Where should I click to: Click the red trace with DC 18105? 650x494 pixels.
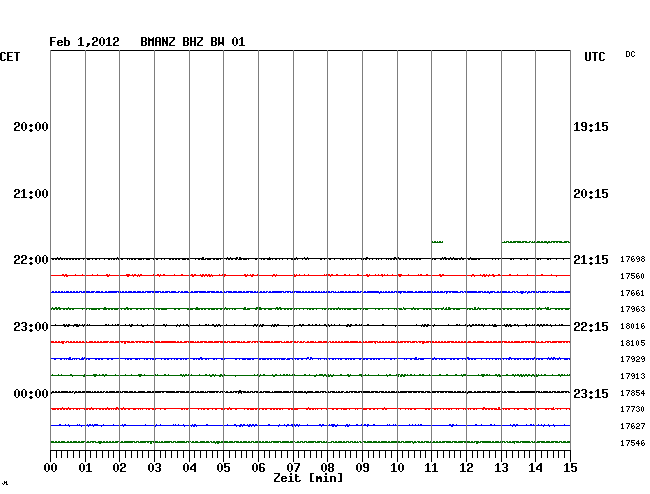[310, 342]
